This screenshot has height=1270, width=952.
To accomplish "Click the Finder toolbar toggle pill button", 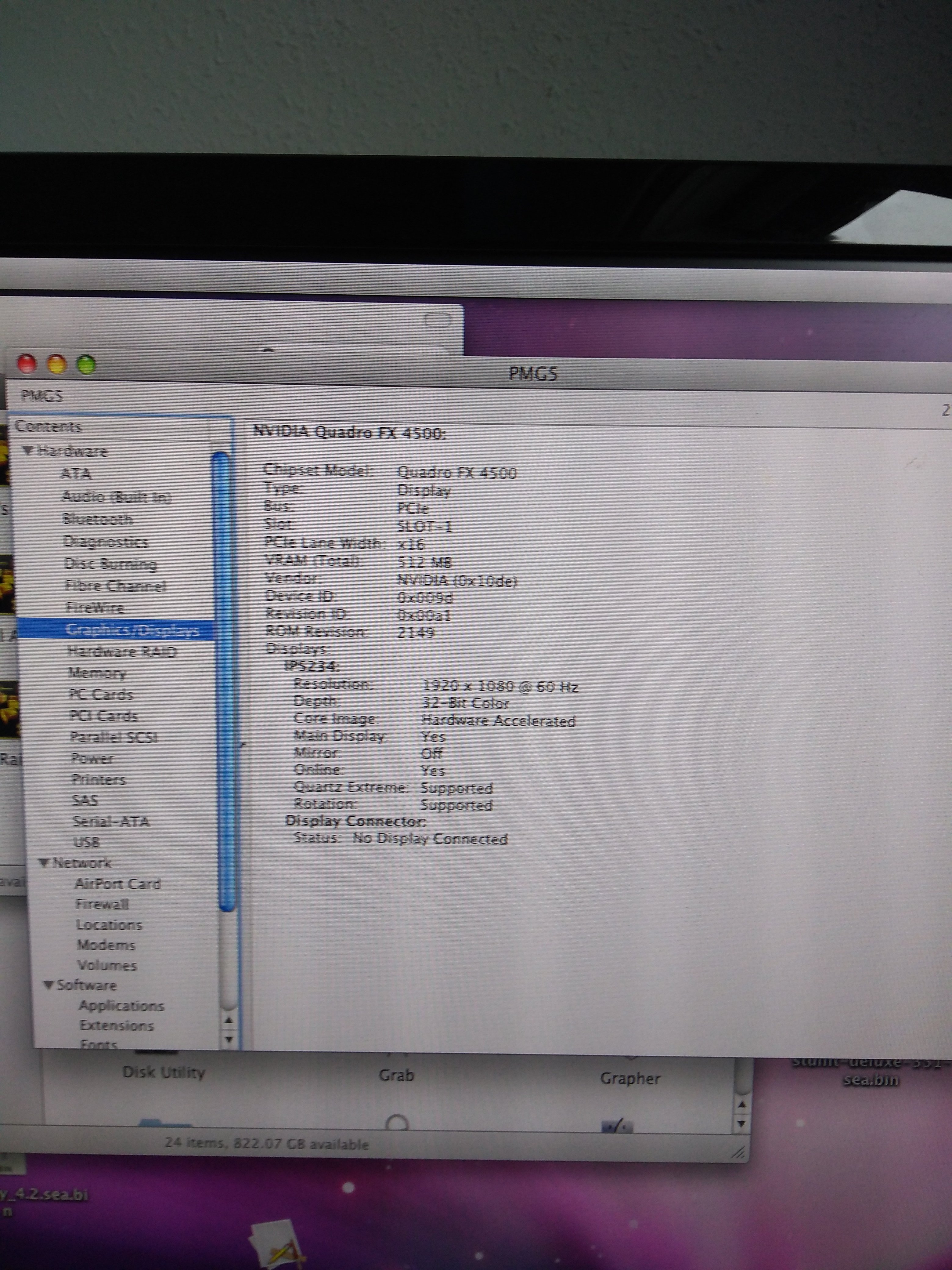I will point(437,320).
